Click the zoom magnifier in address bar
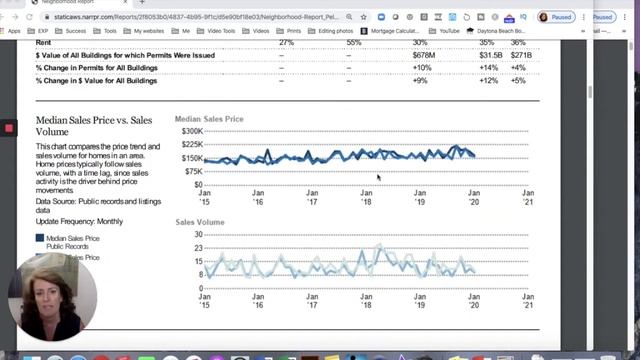 coord(349,17)
